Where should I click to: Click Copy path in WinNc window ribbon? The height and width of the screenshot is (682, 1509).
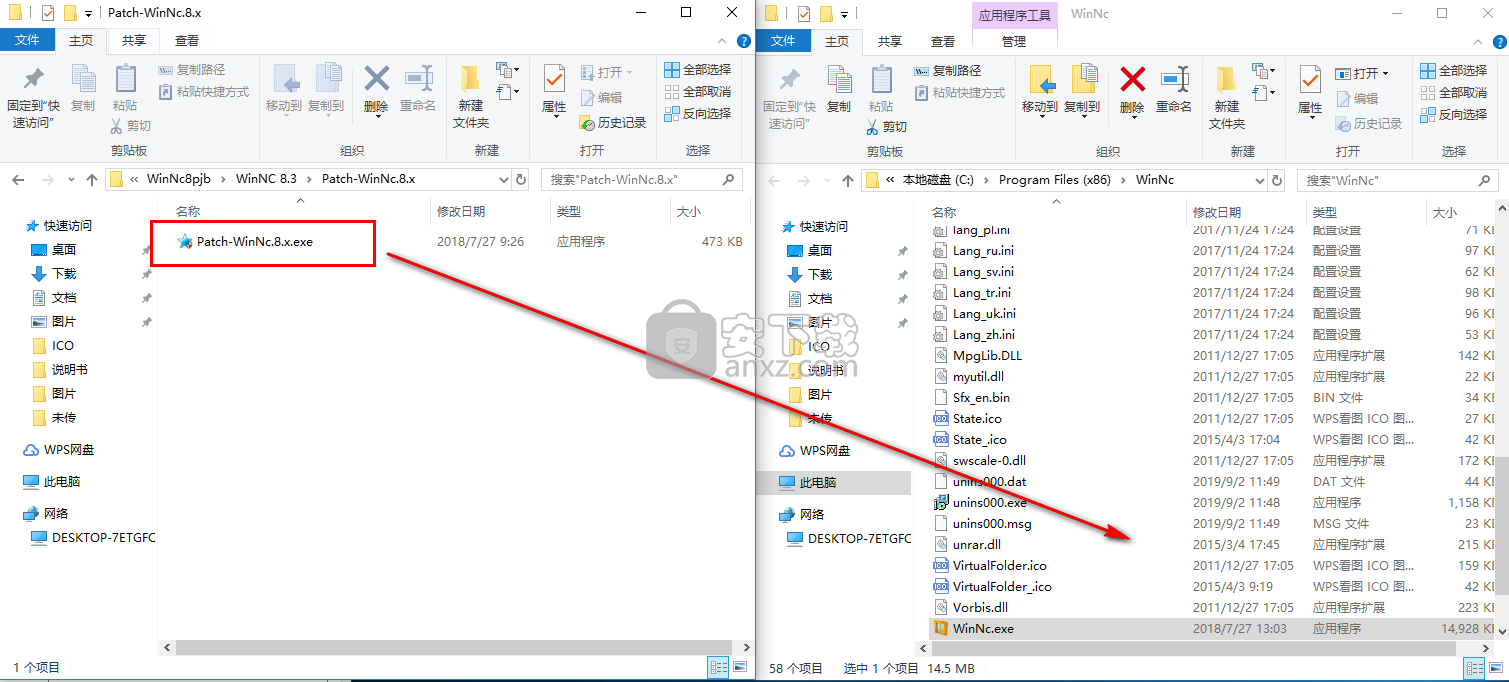pos(949,71)
